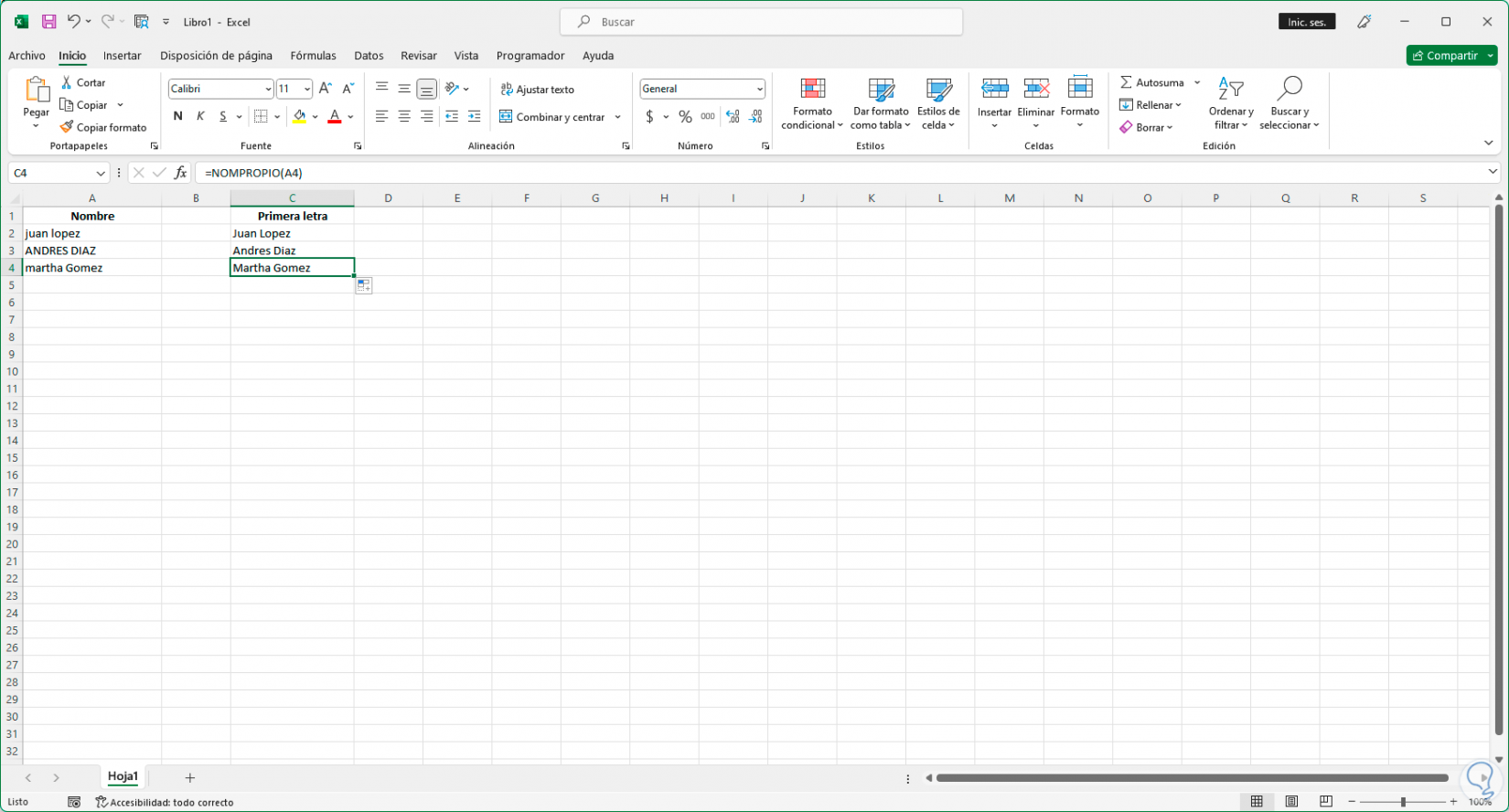This screenshot has width=1509, height=812.
Task: Open fill color yellow bucket swatch
Action: pos(299,116)
